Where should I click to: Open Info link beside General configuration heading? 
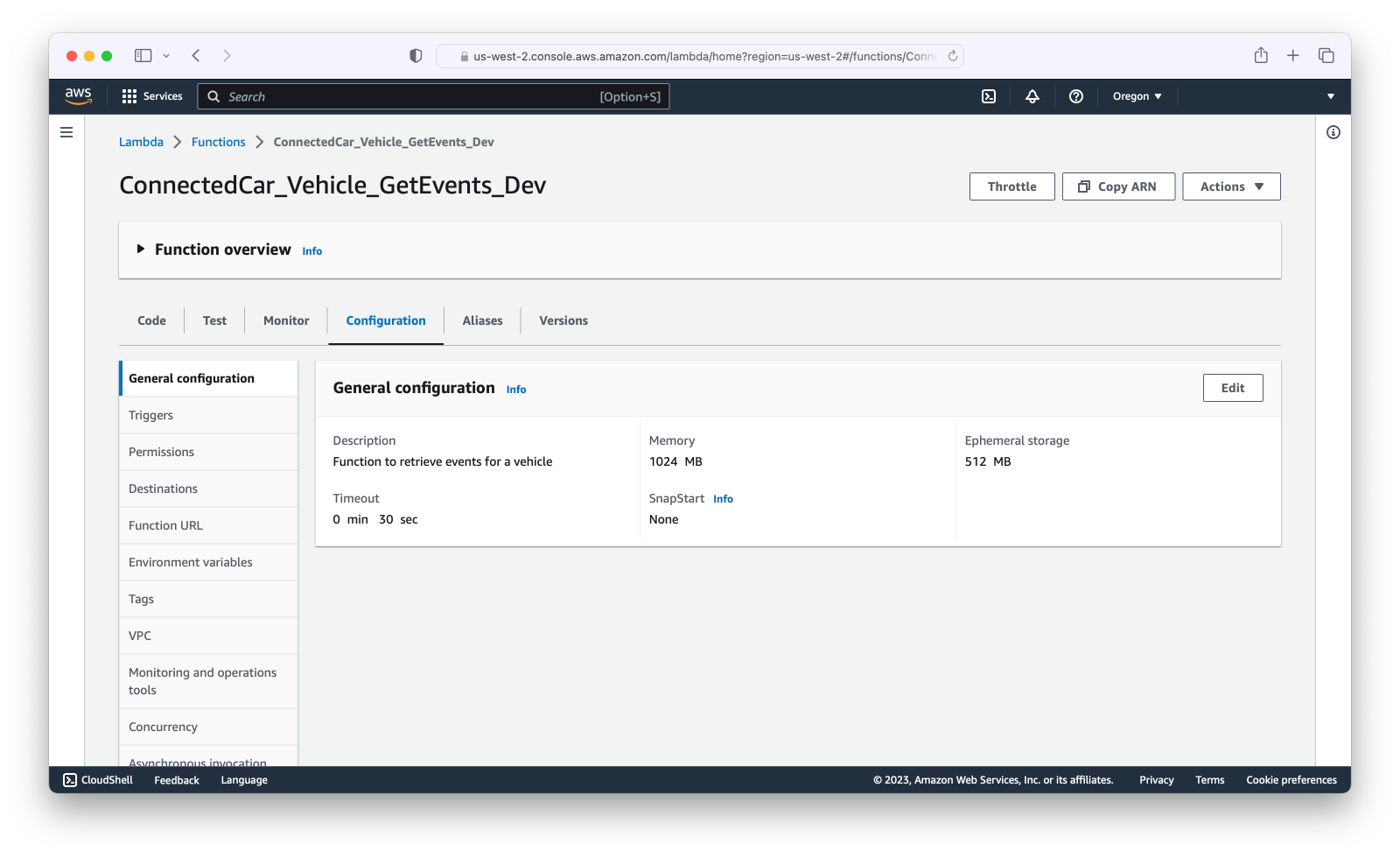[x=516, y=390]
